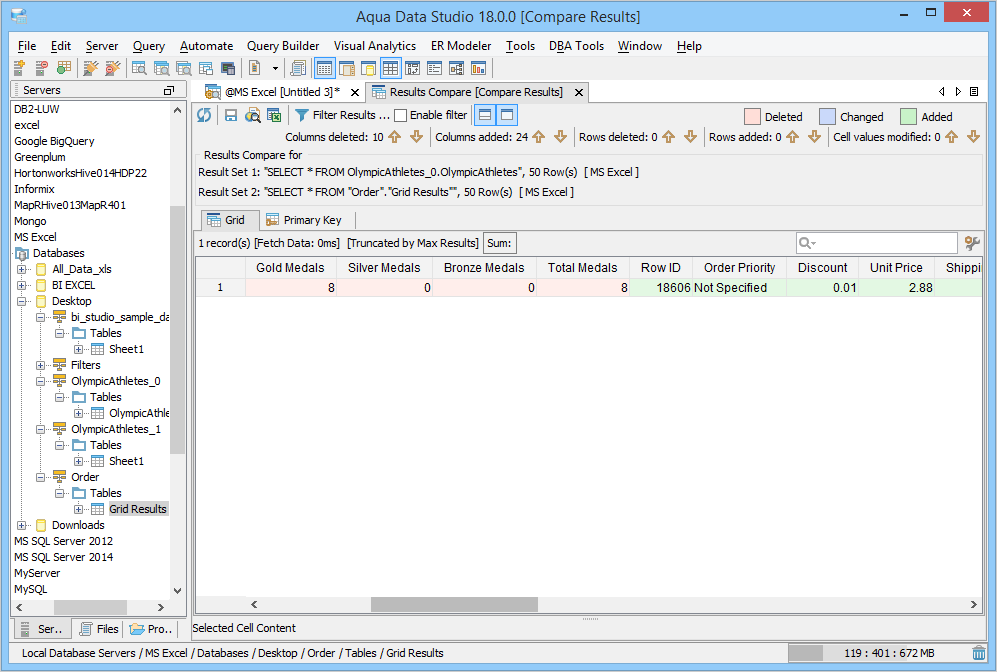
Task: Open the new document dropdown arrow
Action: point(275,68)
